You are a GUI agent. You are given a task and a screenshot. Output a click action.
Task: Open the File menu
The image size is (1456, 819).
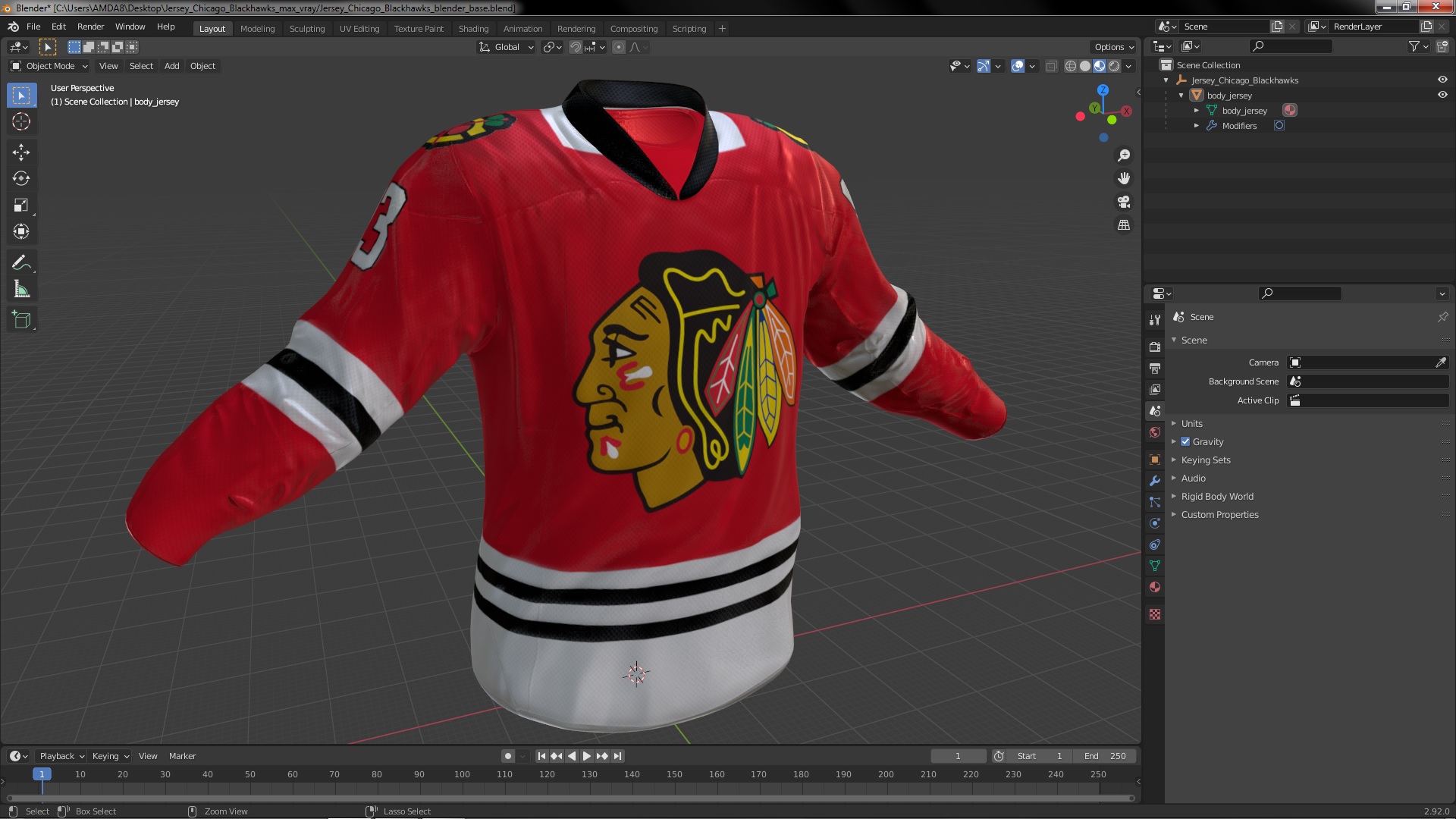[x=33, y=27]
